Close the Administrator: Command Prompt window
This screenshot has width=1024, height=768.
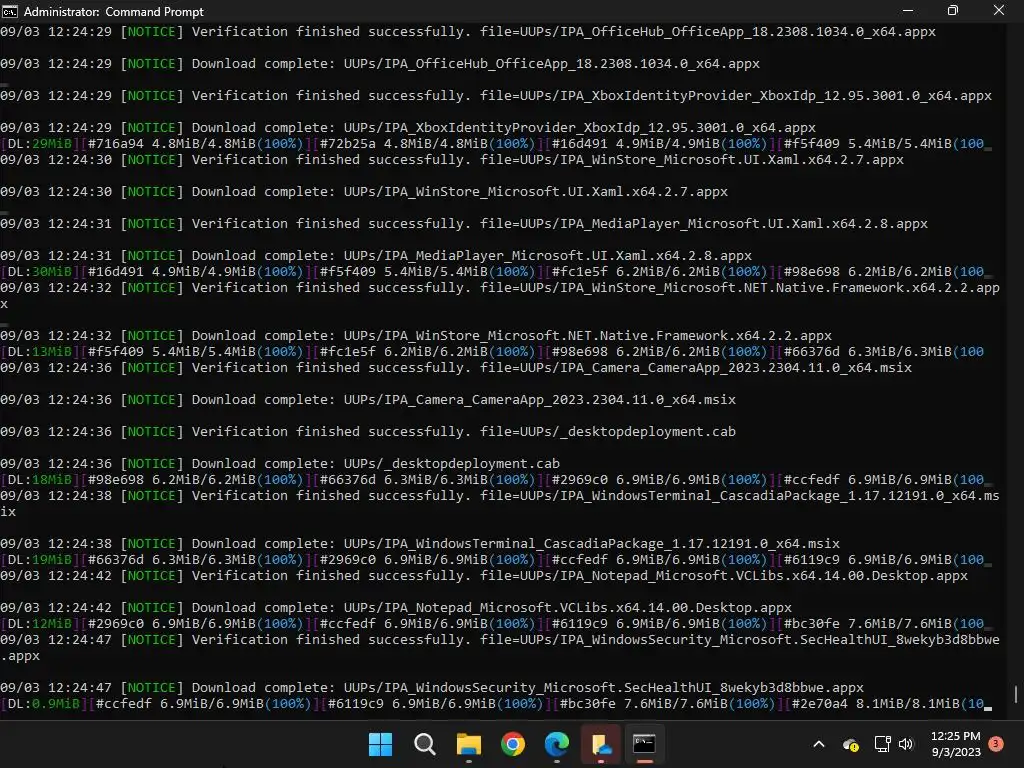pyautogui.click(x=999, y=10)
